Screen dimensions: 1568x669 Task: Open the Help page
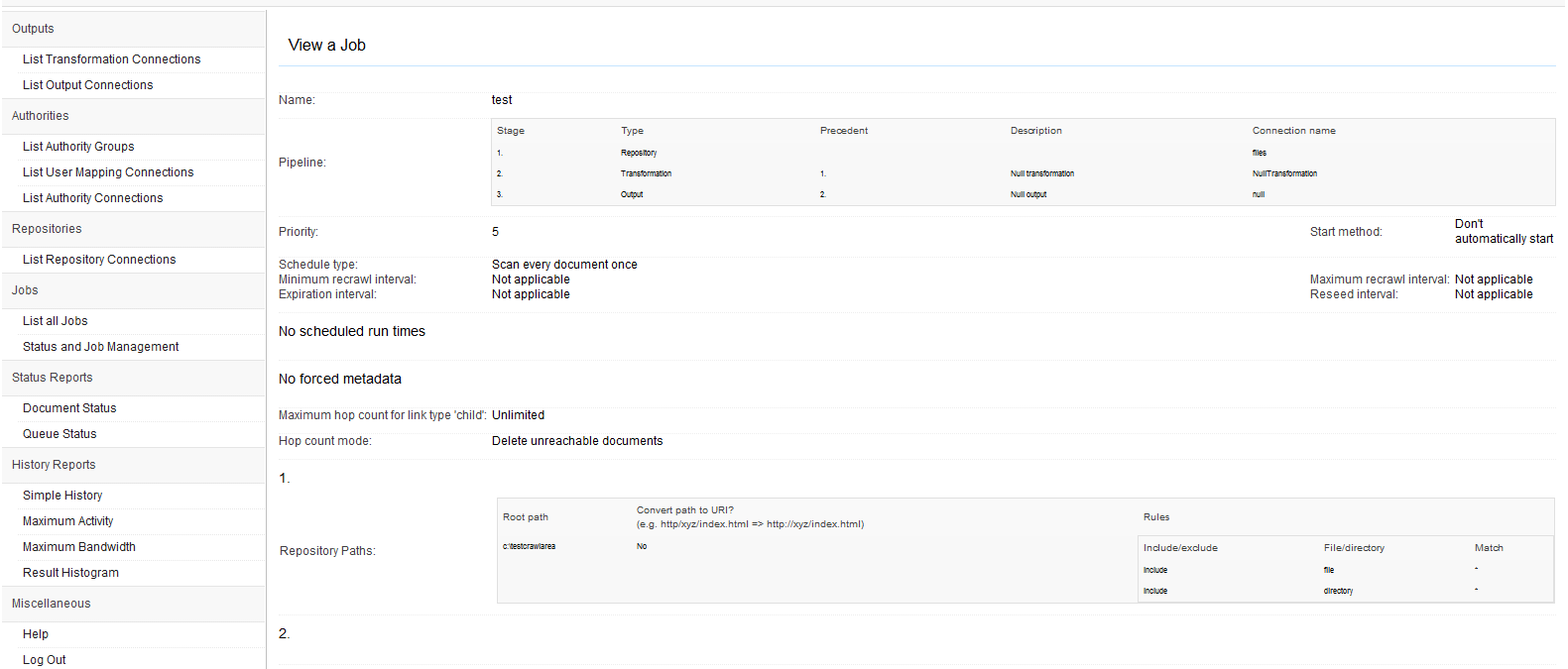(x=36, y=634)
